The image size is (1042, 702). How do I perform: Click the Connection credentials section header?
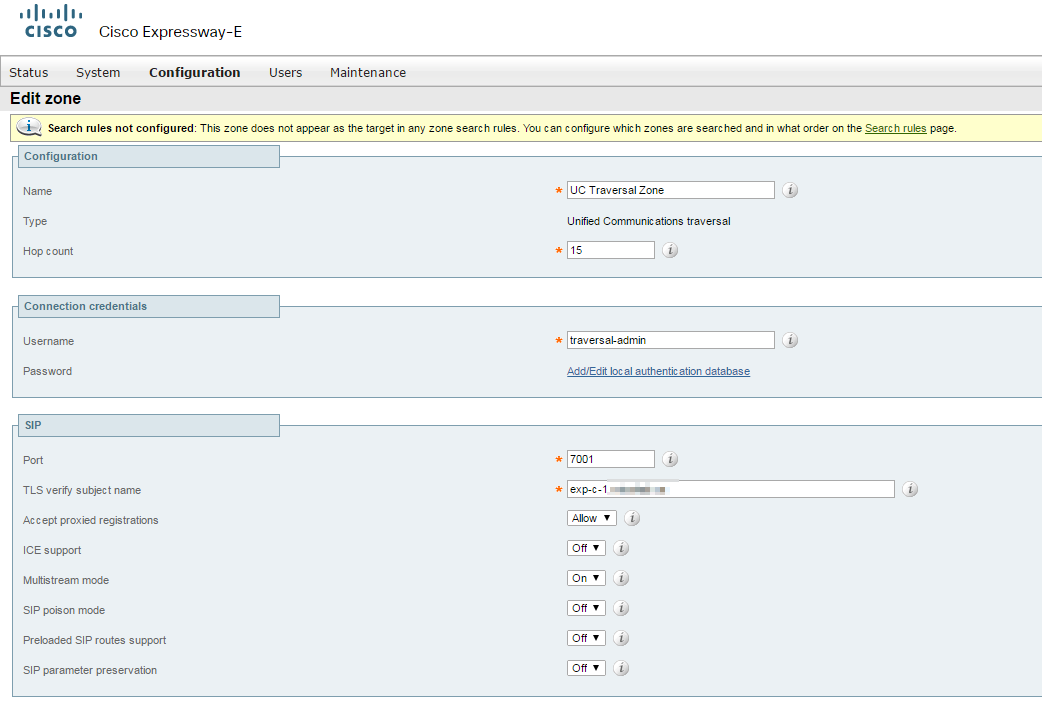click(x=149, y=306)
